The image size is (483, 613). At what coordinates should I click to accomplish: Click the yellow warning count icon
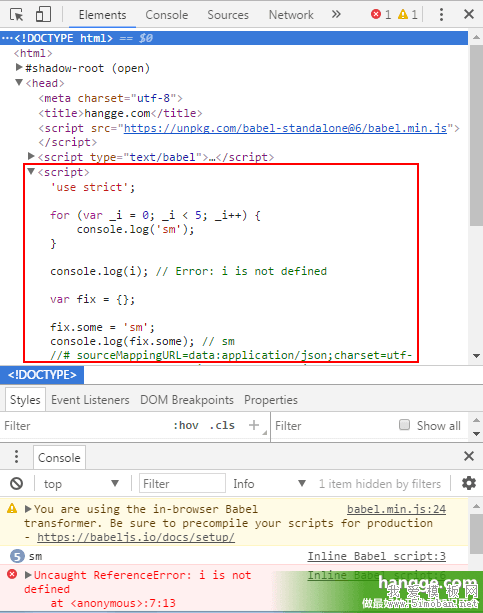point(403,14)
